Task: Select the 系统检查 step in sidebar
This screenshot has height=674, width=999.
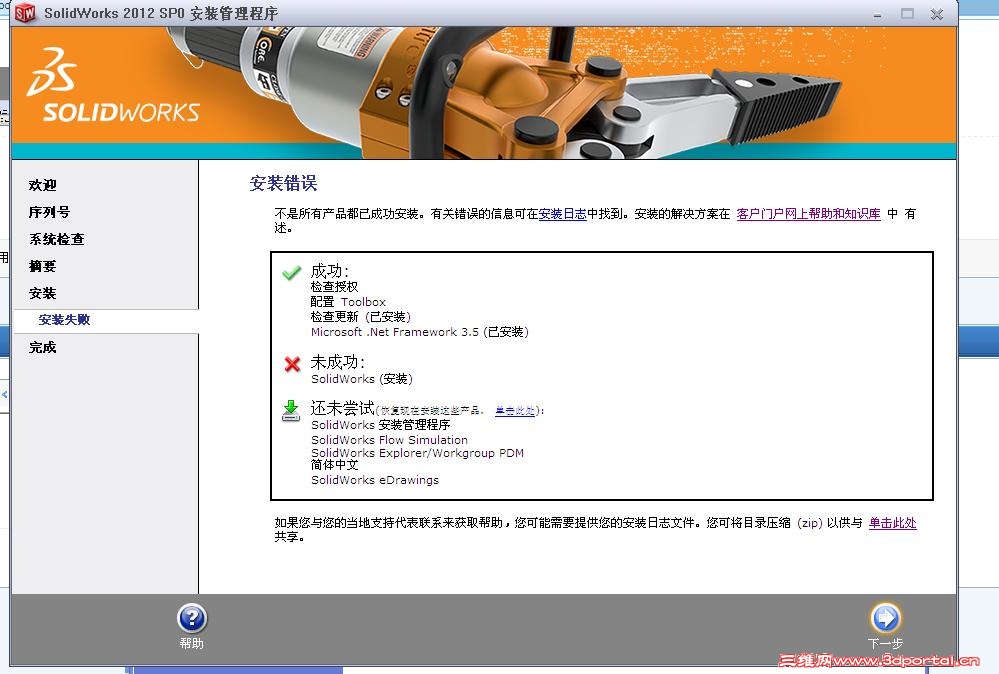Action: click(57, 240)
